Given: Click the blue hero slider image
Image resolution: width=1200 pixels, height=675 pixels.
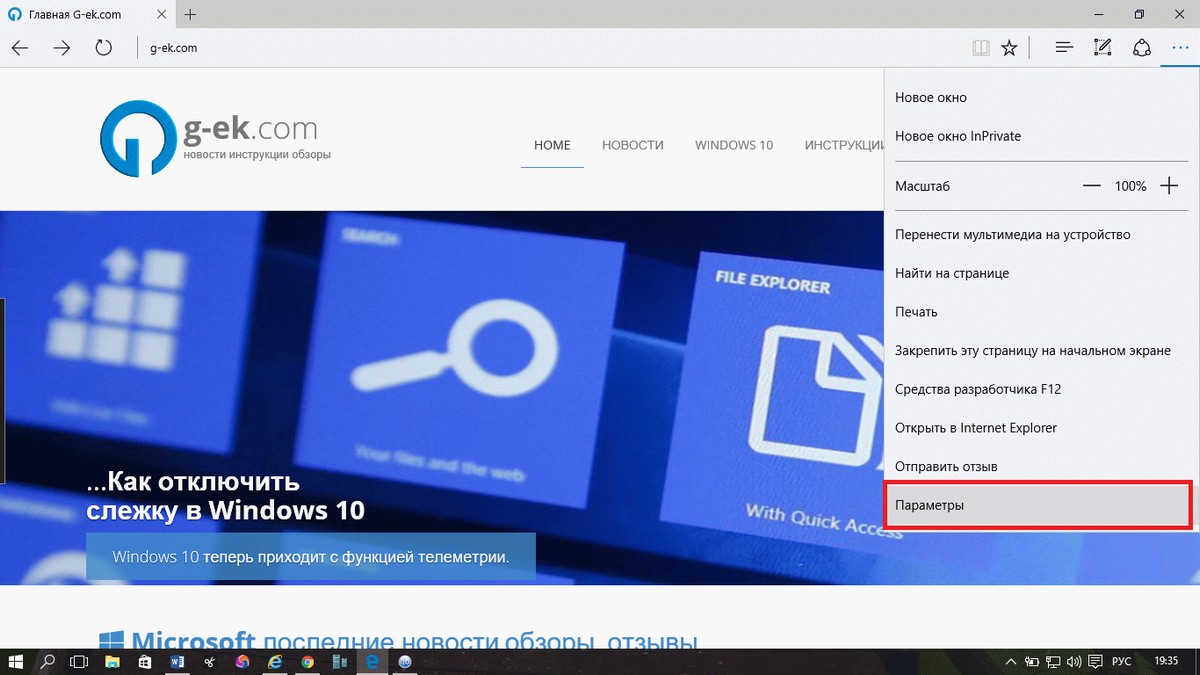Looking at the screenshot, I should click(x=442, y=397).
